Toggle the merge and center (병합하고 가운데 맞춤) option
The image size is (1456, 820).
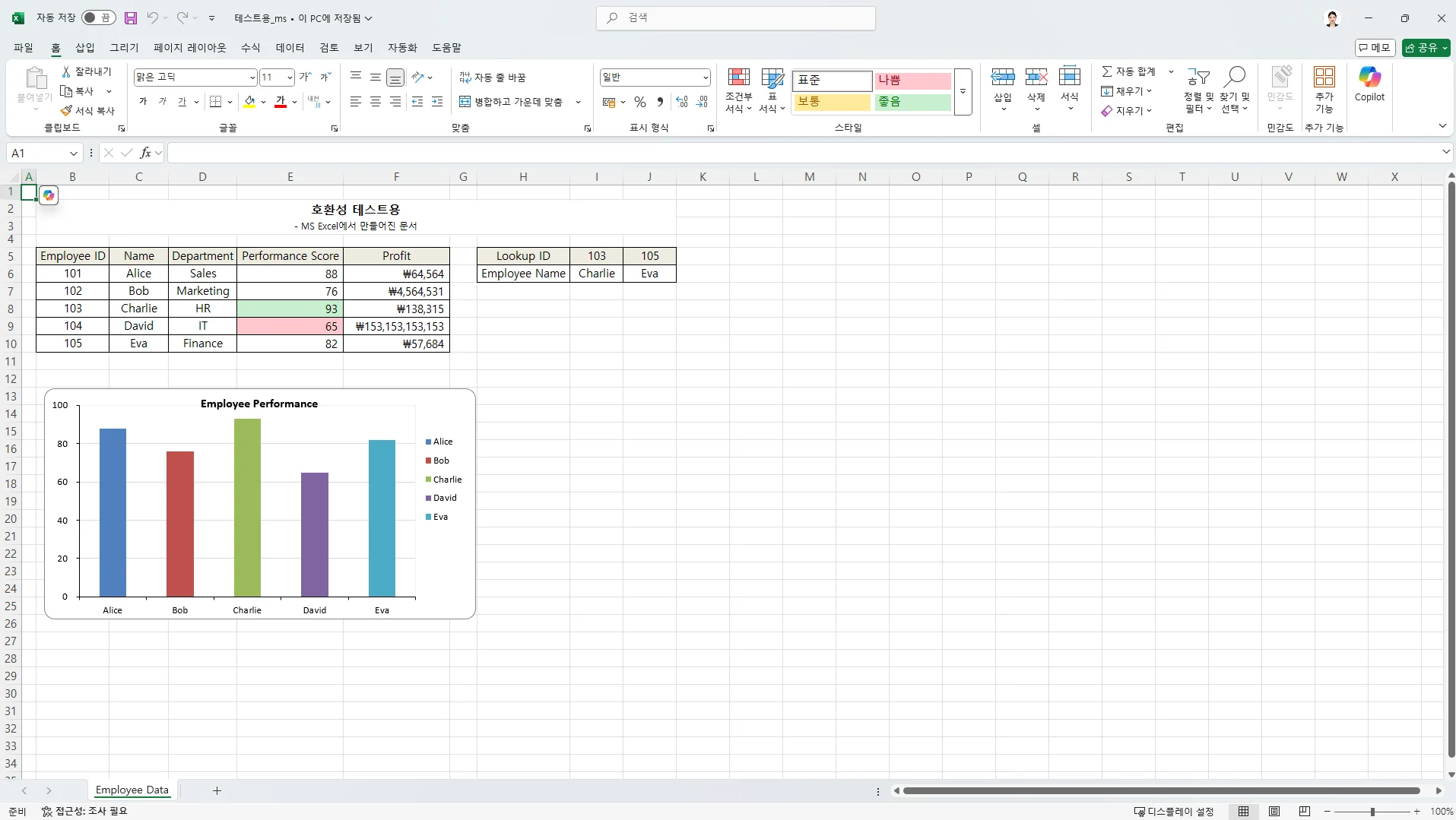511,101
